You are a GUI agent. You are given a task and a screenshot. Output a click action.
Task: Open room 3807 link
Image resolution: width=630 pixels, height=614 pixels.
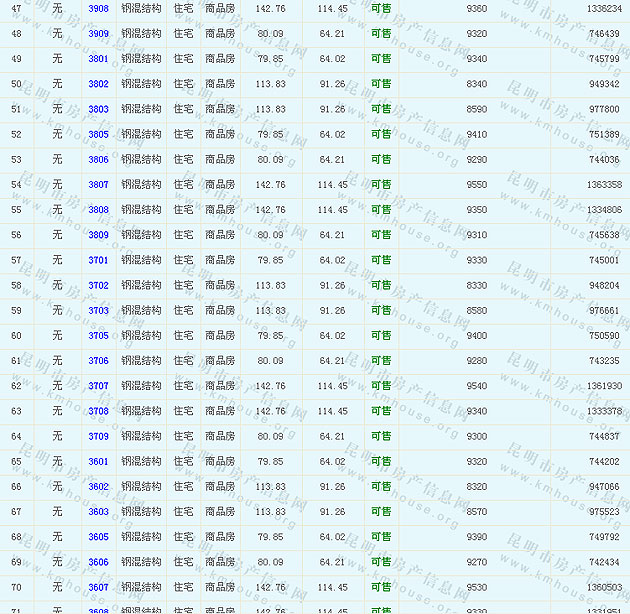pos(98,184)
